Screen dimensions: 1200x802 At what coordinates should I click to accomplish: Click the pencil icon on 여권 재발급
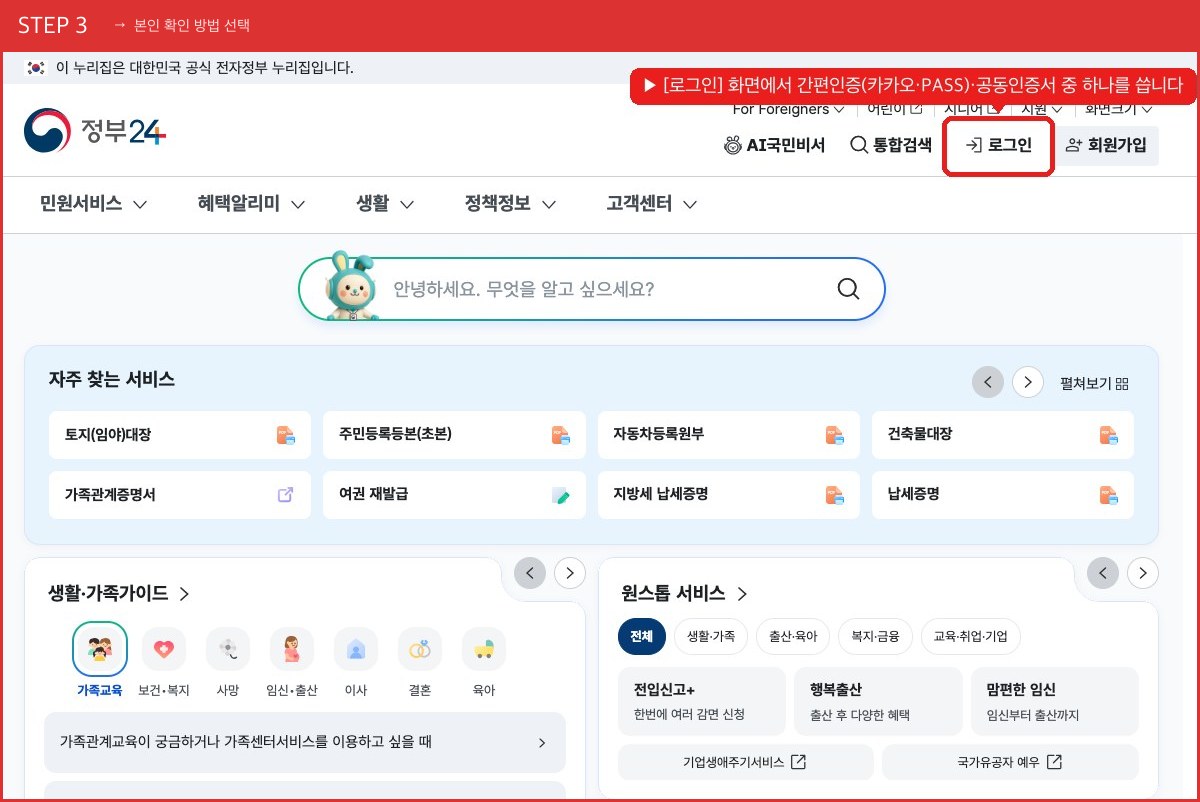click(x=561, y=495)
